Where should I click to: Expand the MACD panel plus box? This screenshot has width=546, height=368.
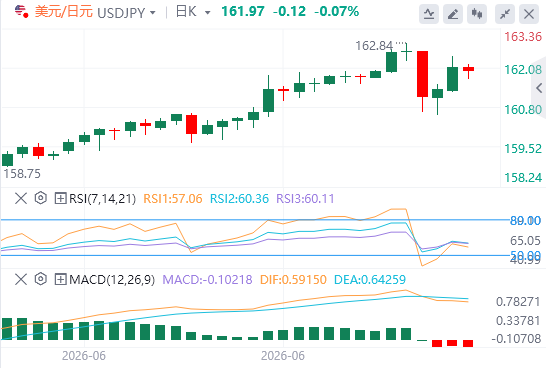(x=60, y=279)
